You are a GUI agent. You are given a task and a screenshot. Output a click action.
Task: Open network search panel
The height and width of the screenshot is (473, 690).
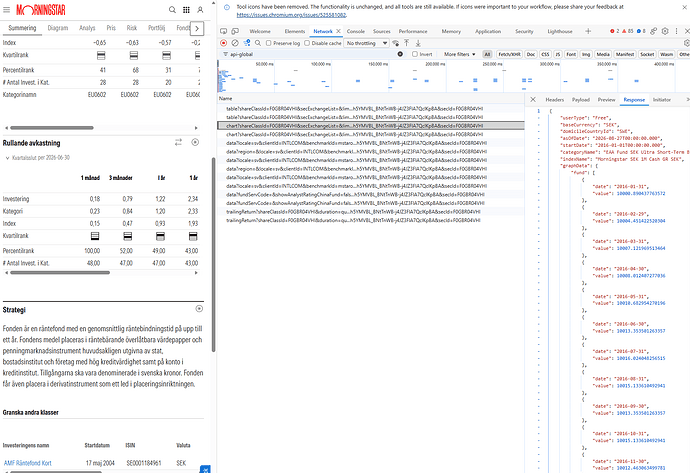click(258, 43)
